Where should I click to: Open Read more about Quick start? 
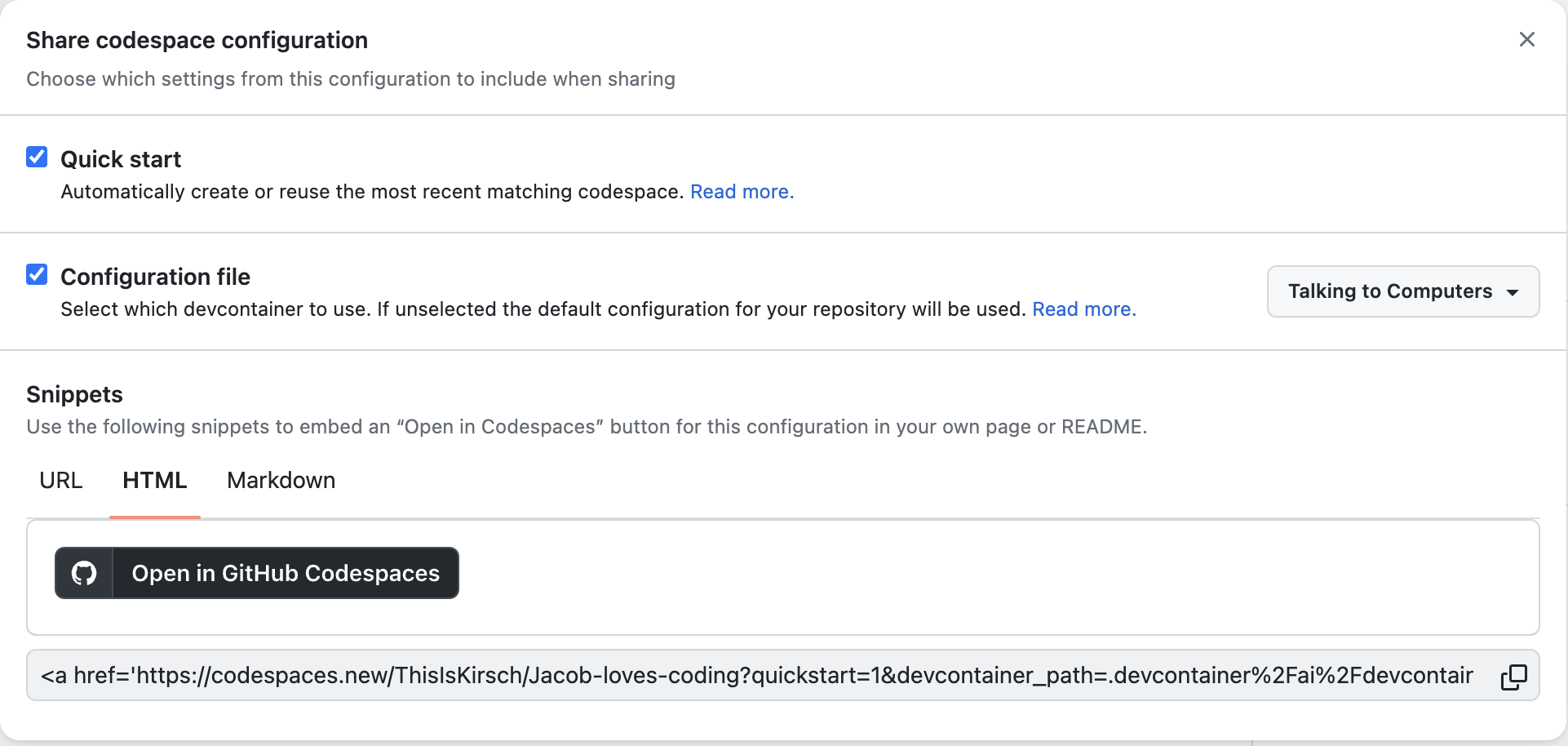pos(741,192)
